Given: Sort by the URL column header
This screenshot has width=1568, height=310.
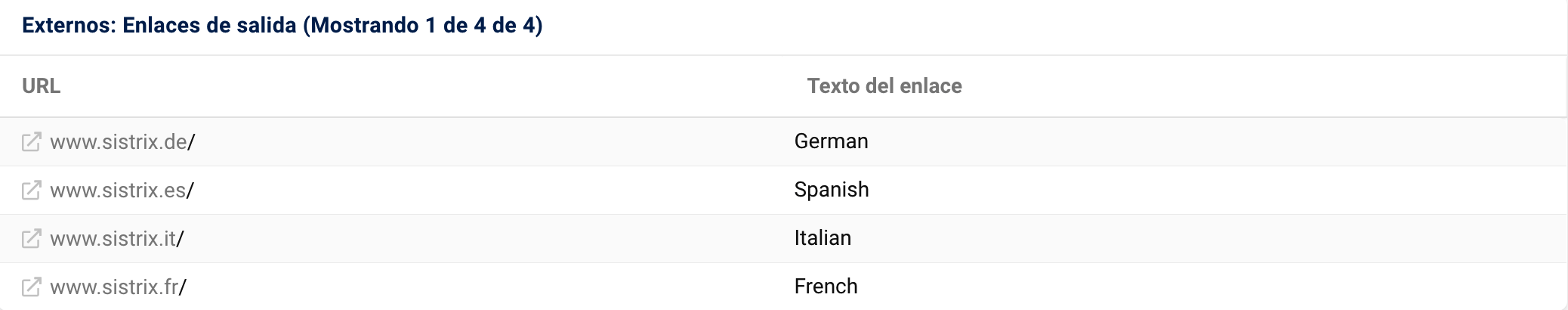Looking at the screenshot, I should (41, 86).
